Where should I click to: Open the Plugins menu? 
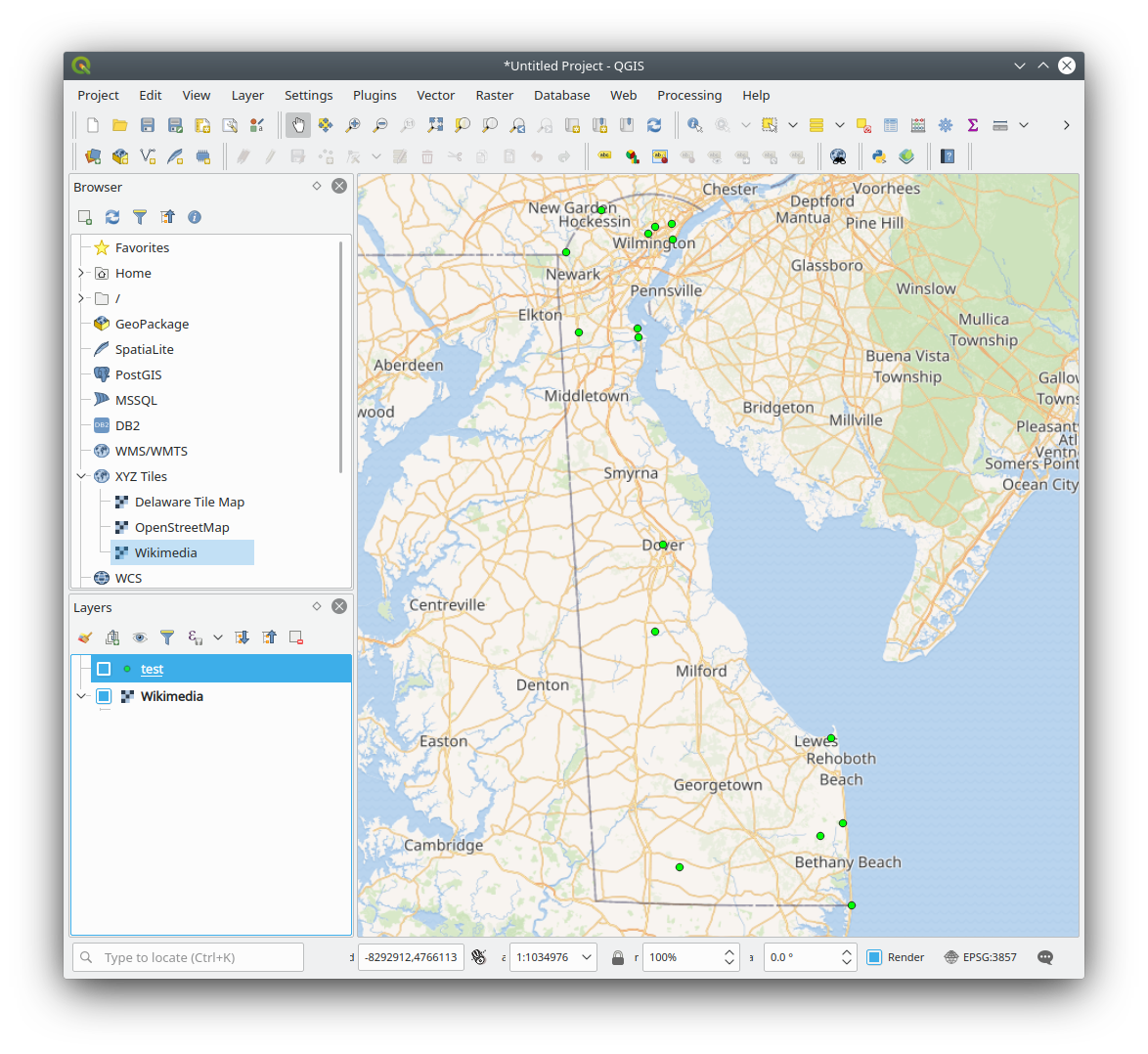tap(375, 95)
